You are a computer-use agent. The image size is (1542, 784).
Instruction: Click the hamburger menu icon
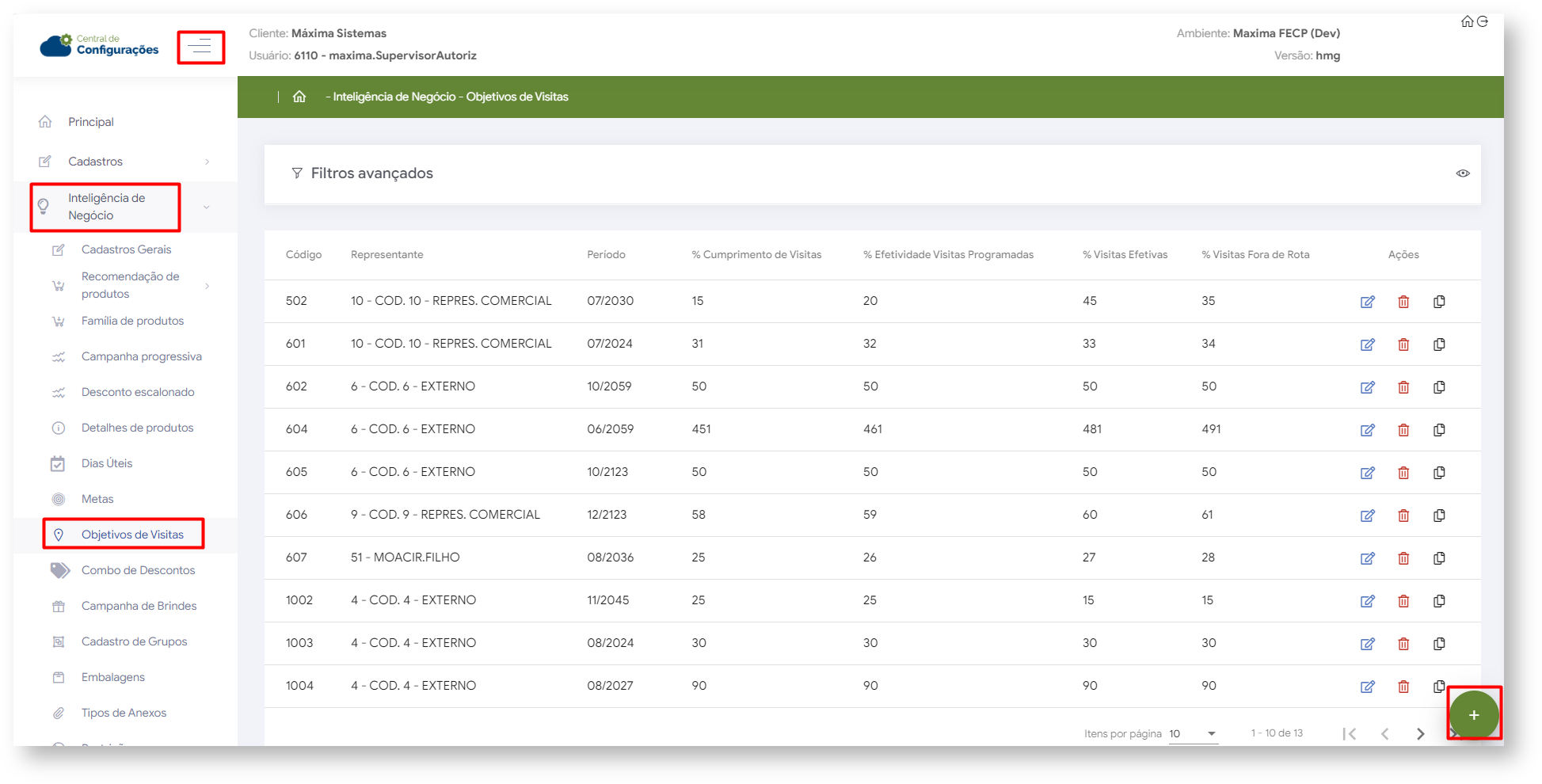point(200,48)
